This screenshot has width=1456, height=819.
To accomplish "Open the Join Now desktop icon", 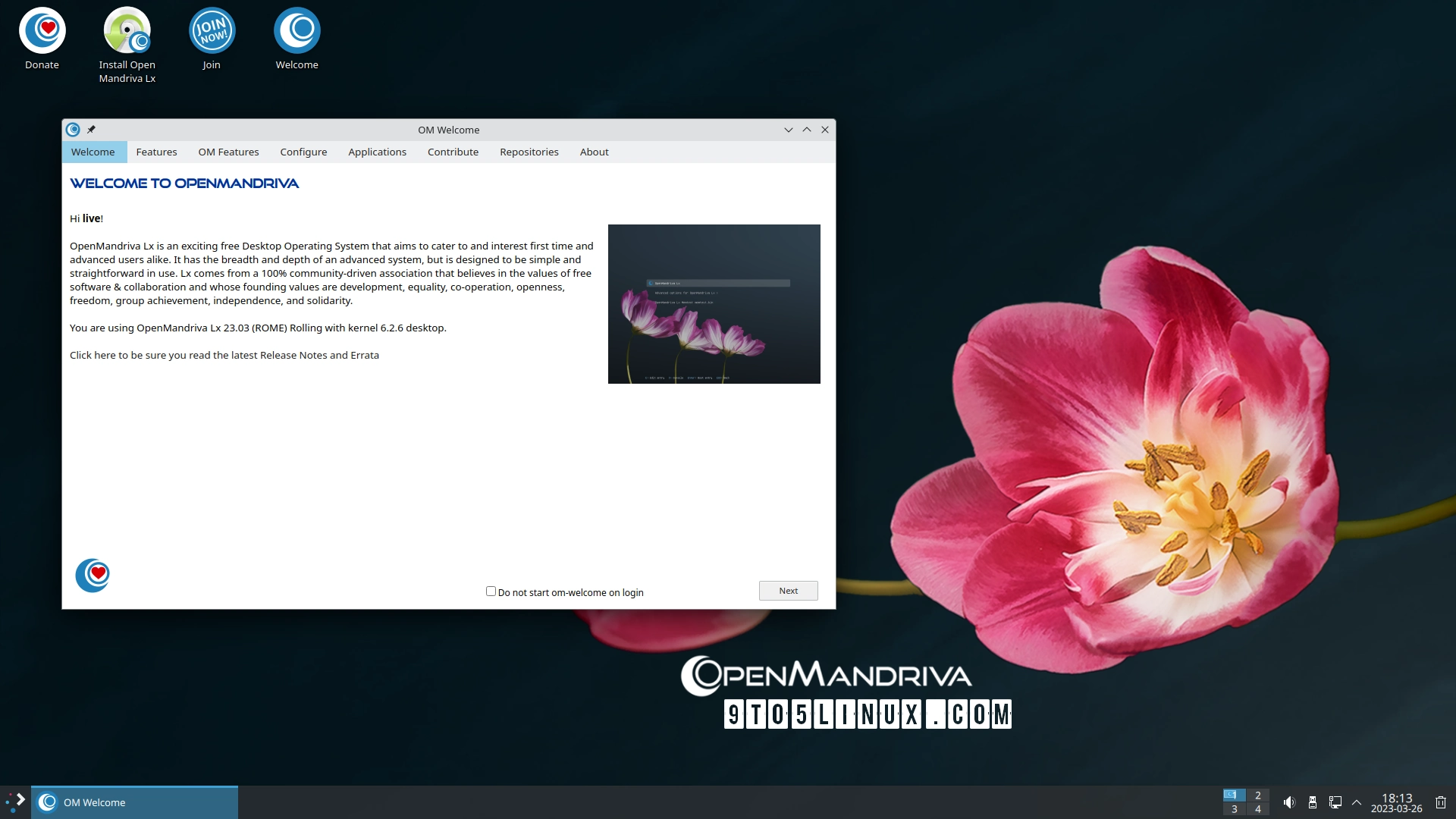I will [212, 30].
